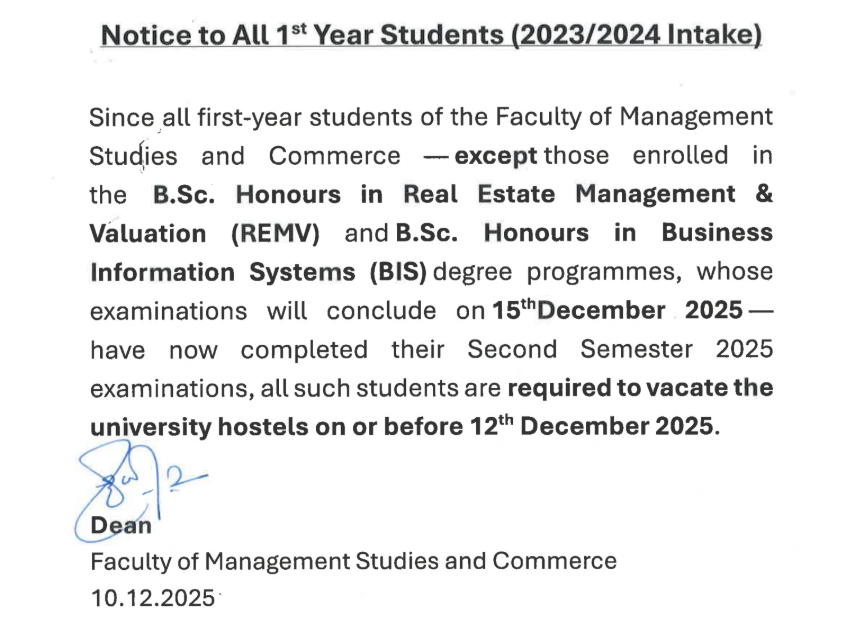Click the bold "15th December 2025" date
Screen dimensions: 864x626
(617, 310)
